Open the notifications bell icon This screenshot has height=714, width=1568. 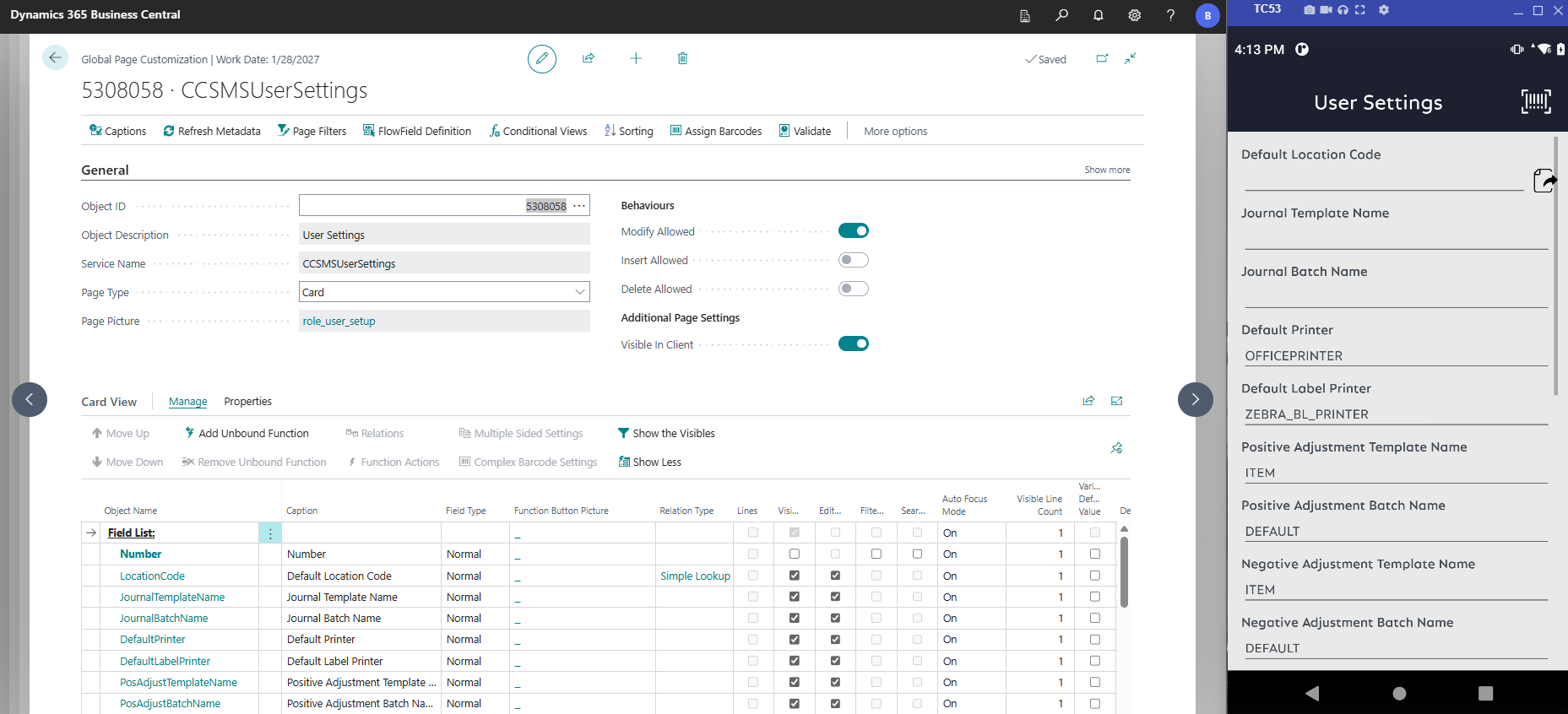coord(1098,15)
